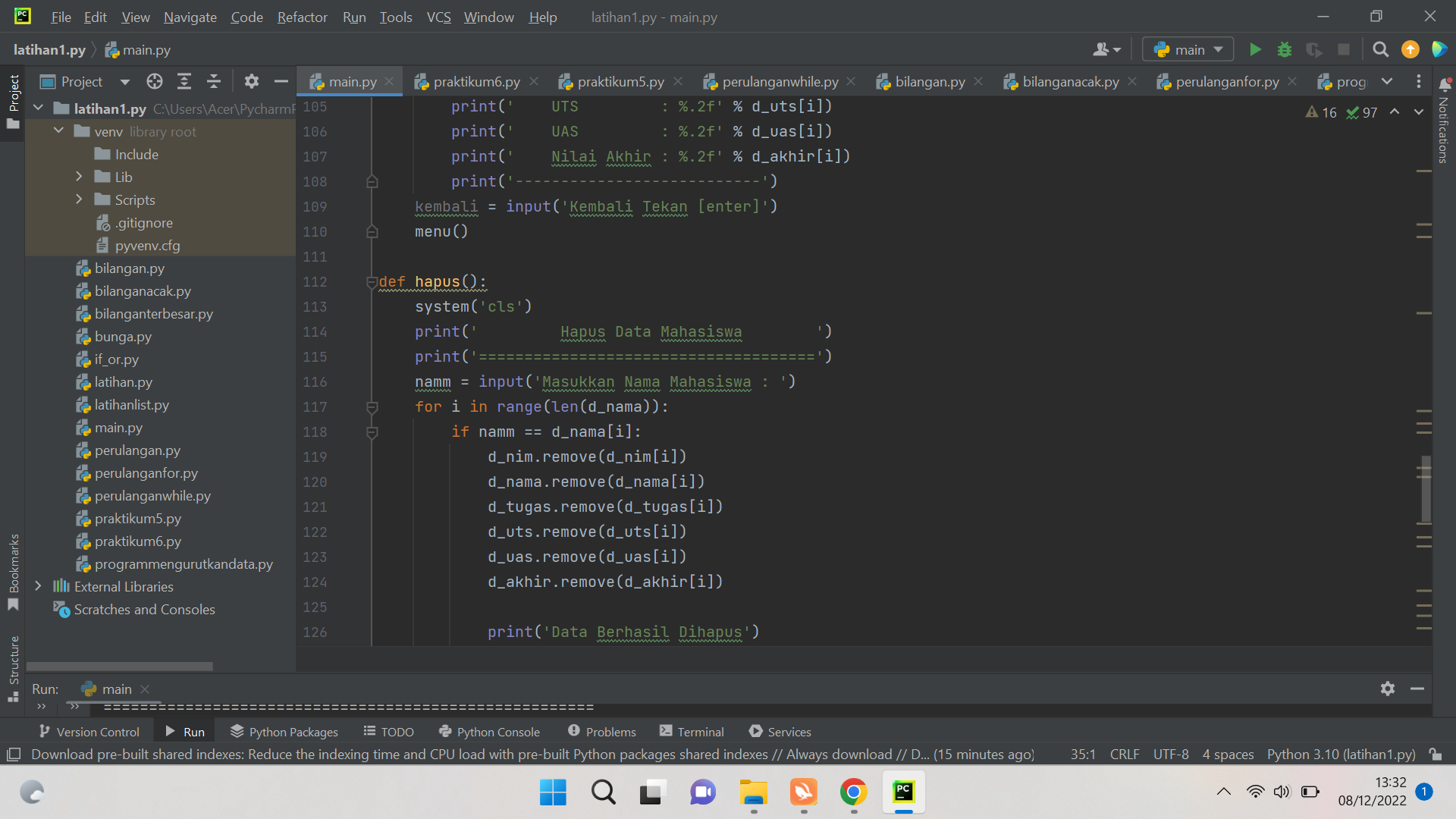Select opened file target icon in Project panel
This screenshot has width=1456, height=819.
pos(155,82)
